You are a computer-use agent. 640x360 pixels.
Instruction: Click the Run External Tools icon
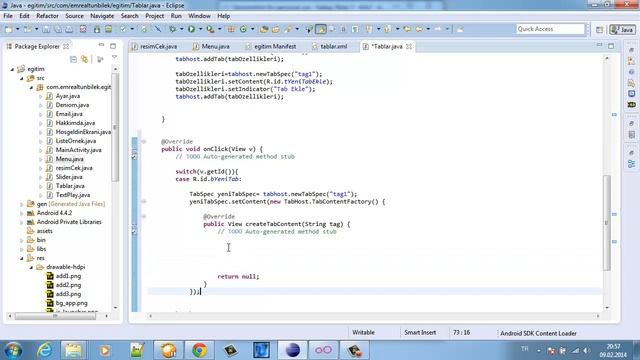pyautogui.click(x=210, y=29)
